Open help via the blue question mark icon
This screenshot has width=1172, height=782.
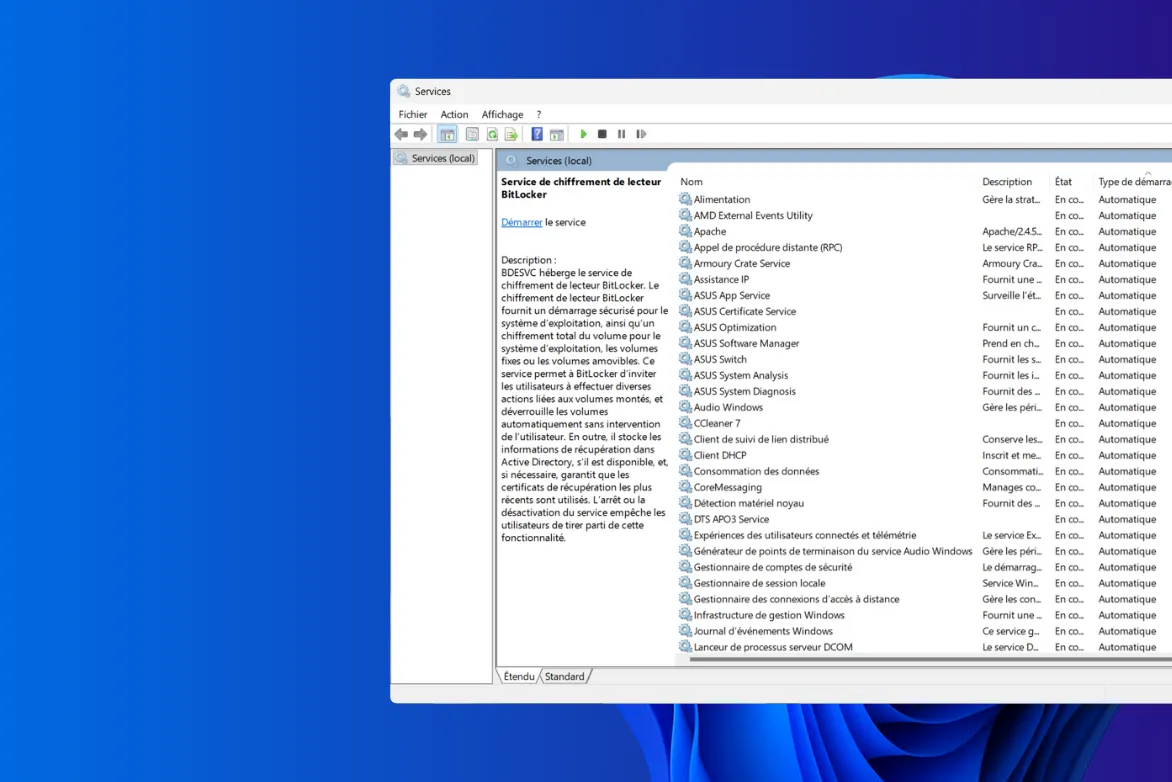click(536, 133)
